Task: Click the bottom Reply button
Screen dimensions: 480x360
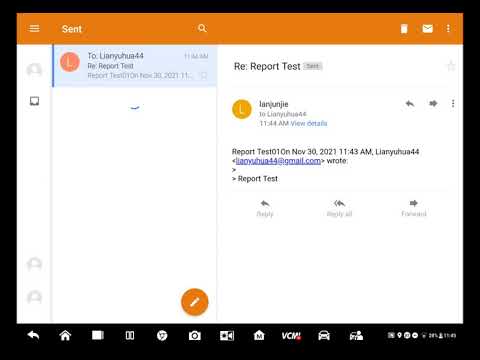Action: click(x=265, y=208)
